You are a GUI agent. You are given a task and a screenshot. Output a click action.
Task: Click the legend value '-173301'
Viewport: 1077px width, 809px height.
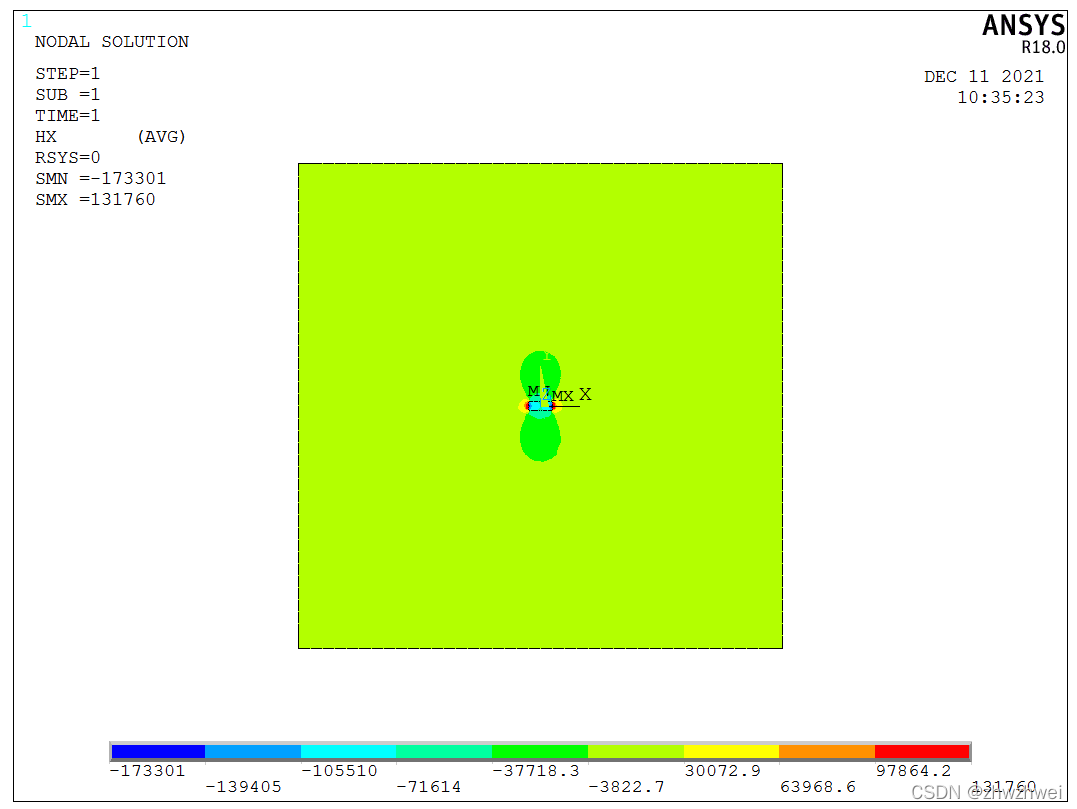(148, 771)
